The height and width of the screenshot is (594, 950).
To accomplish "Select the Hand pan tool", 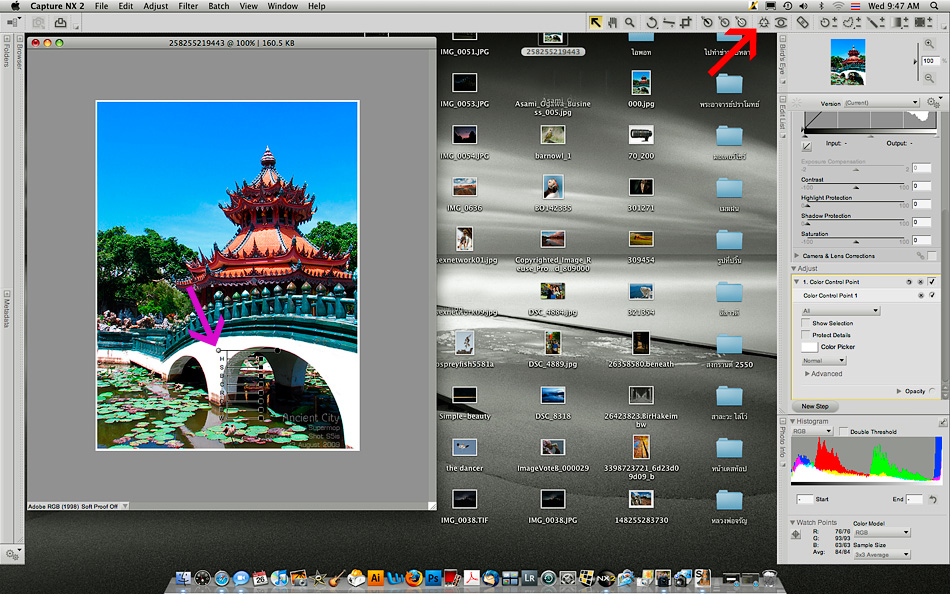I will tap(611, 21).
